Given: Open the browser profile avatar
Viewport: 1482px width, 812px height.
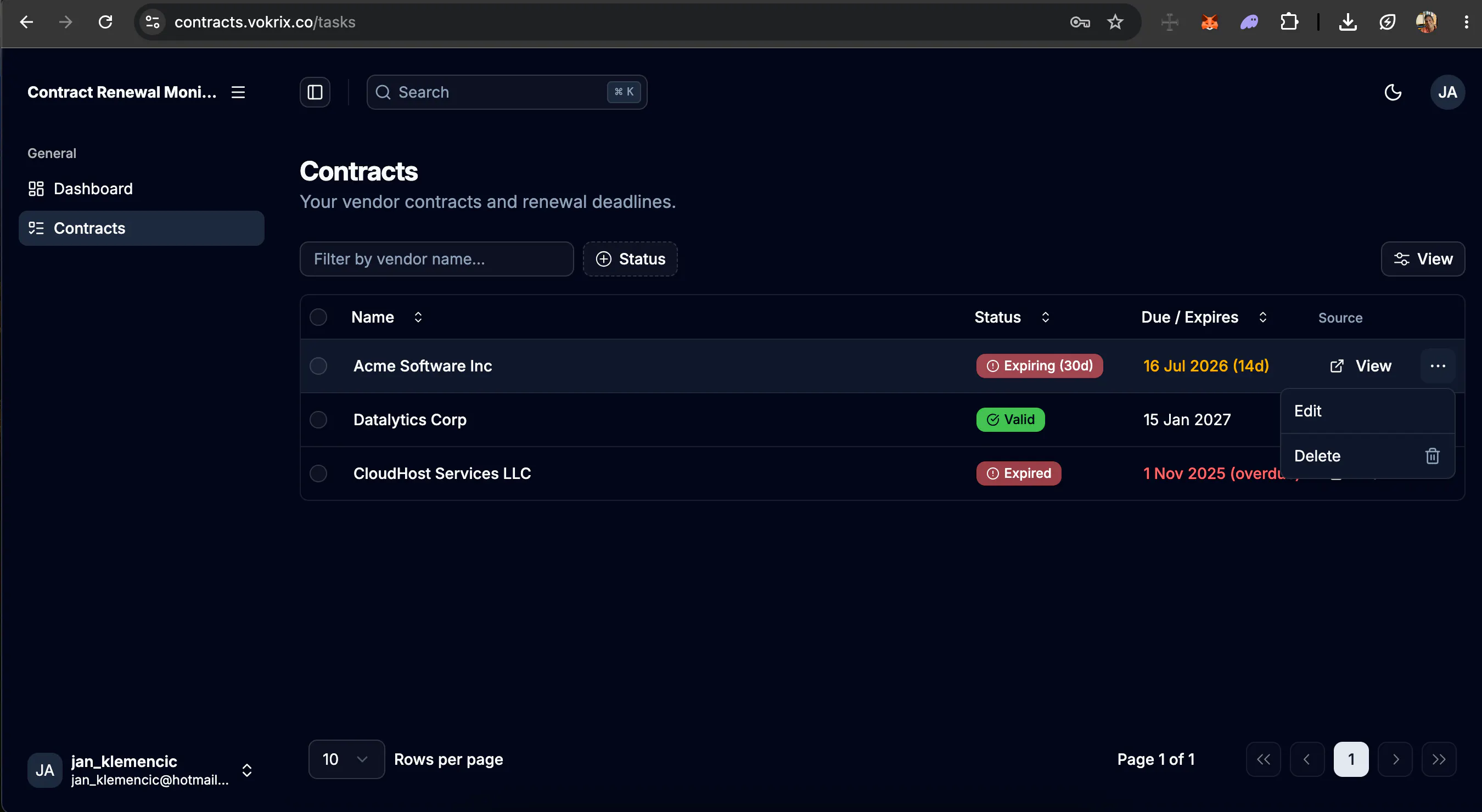Looking at the screenshot, I should tap(1426, 22).
